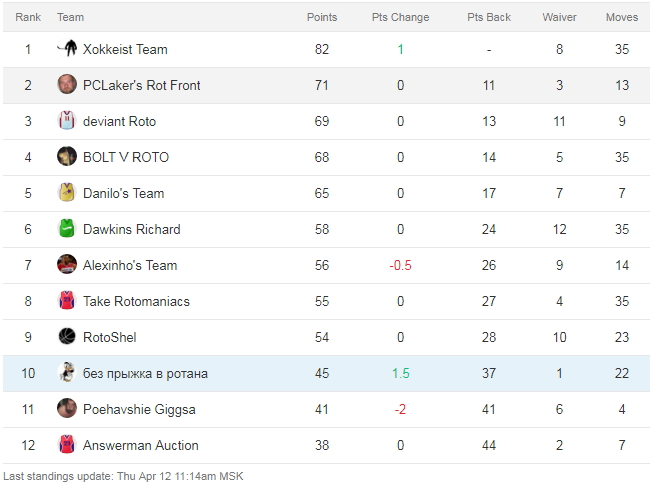Click Poehavshie Giggsa team avatar
This screenshot has width=650, height=497.
coord(67,409)
